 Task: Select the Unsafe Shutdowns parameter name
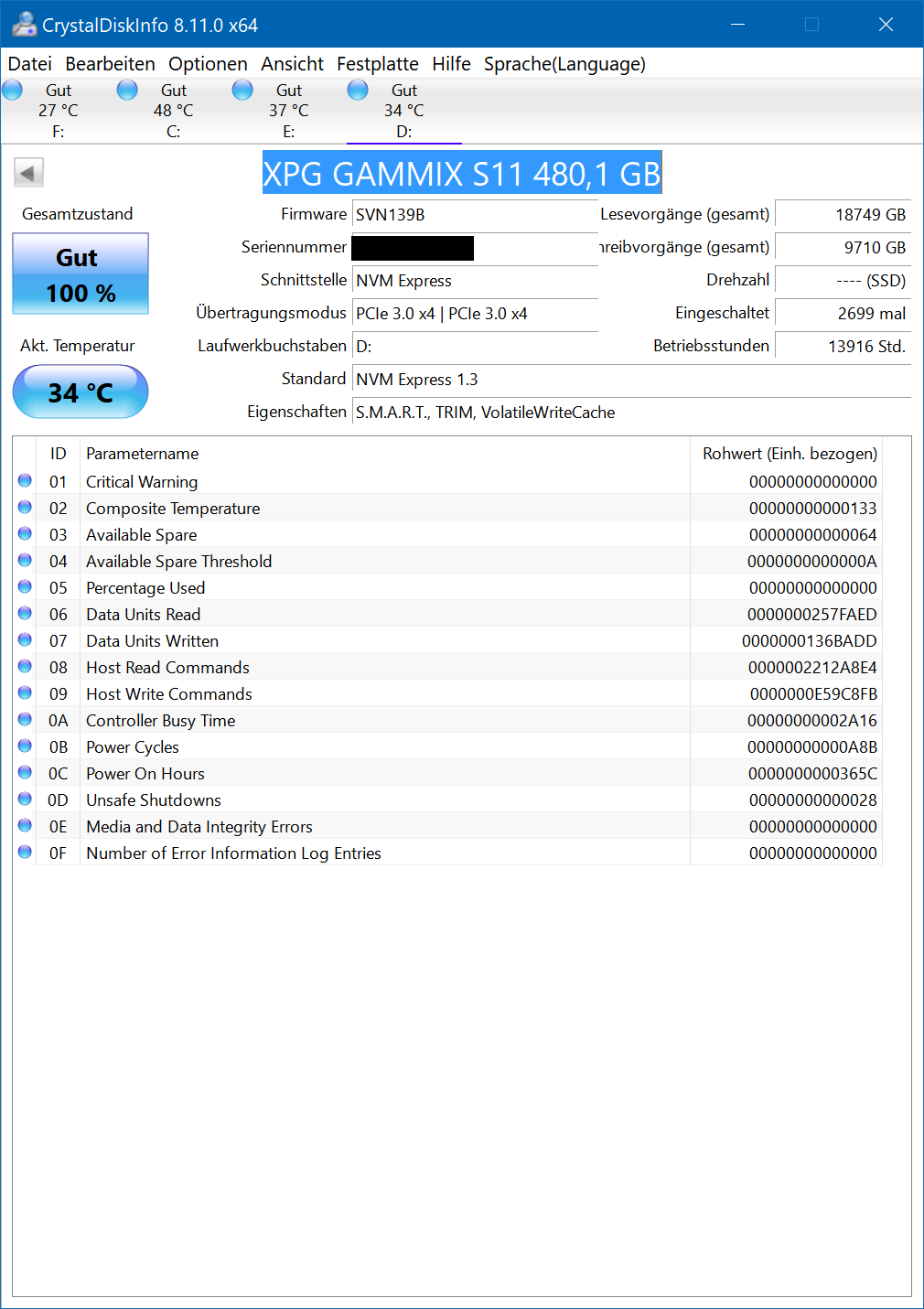tap(154, 800)
